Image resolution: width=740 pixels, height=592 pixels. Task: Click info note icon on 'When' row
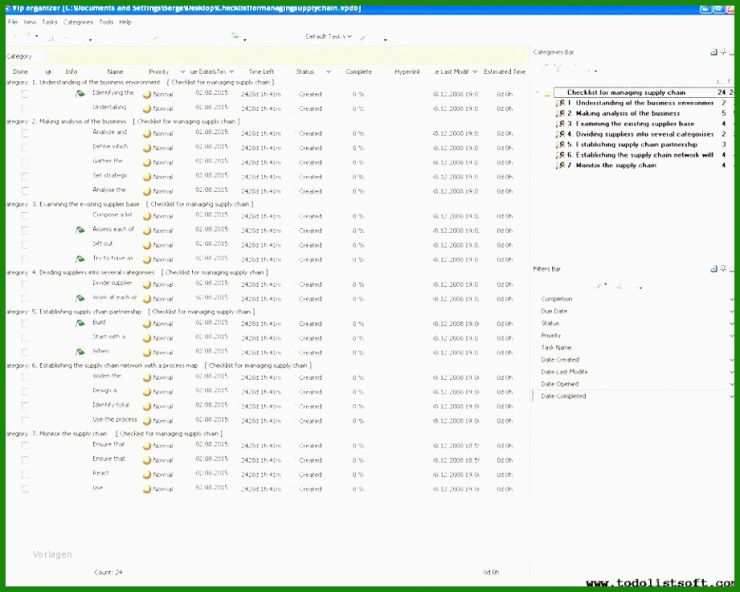[x=80, y=352]
